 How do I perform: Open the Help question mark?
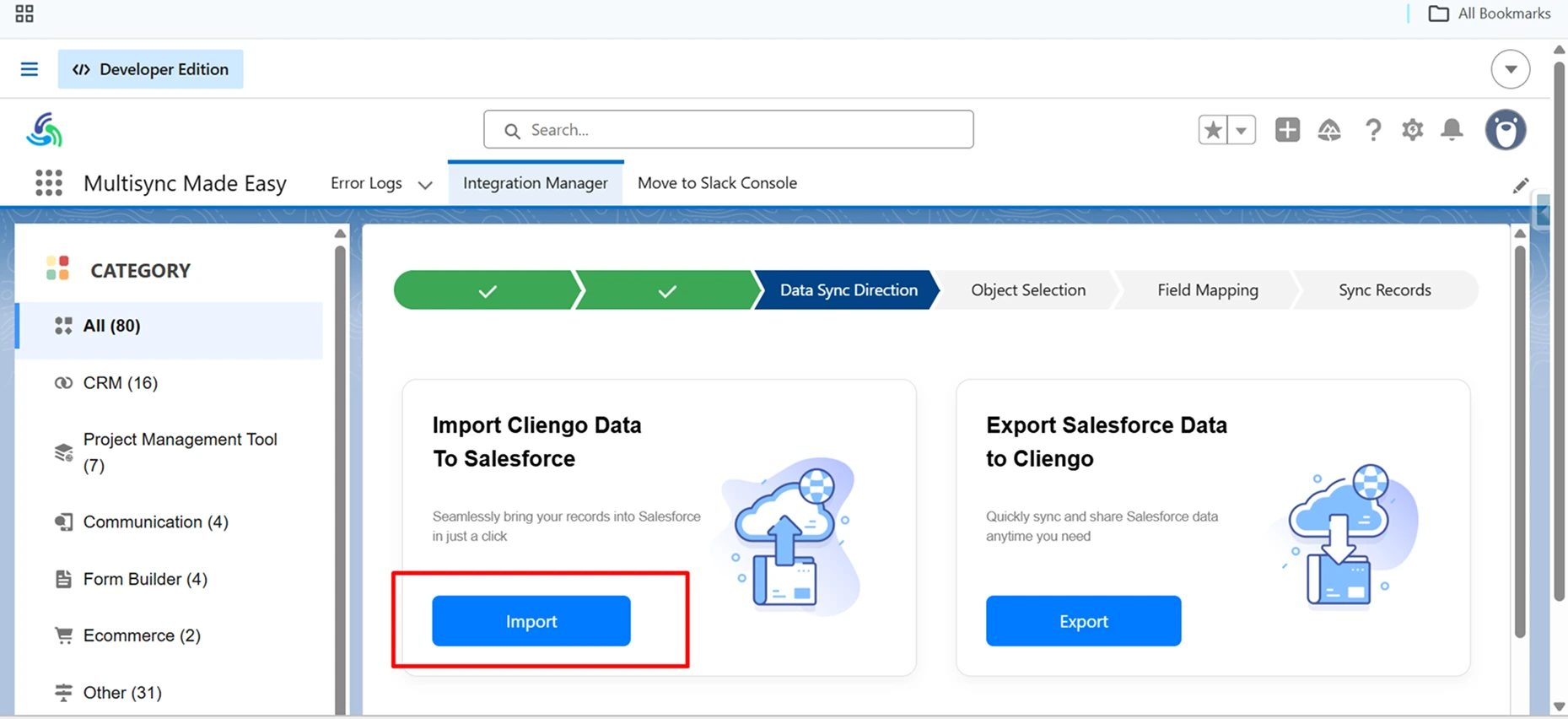tap(1373, 130)
